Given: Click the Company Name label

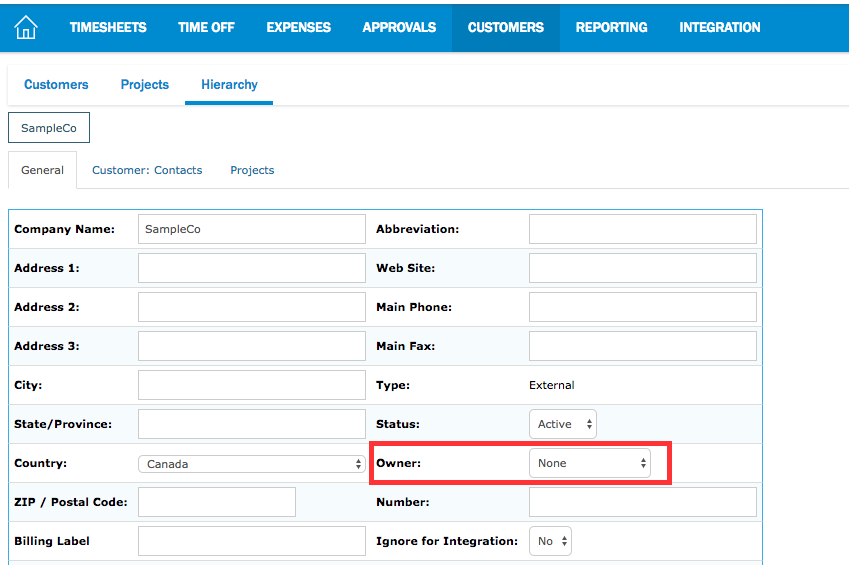Looking at the screenshot, I should tap(64, 229).
